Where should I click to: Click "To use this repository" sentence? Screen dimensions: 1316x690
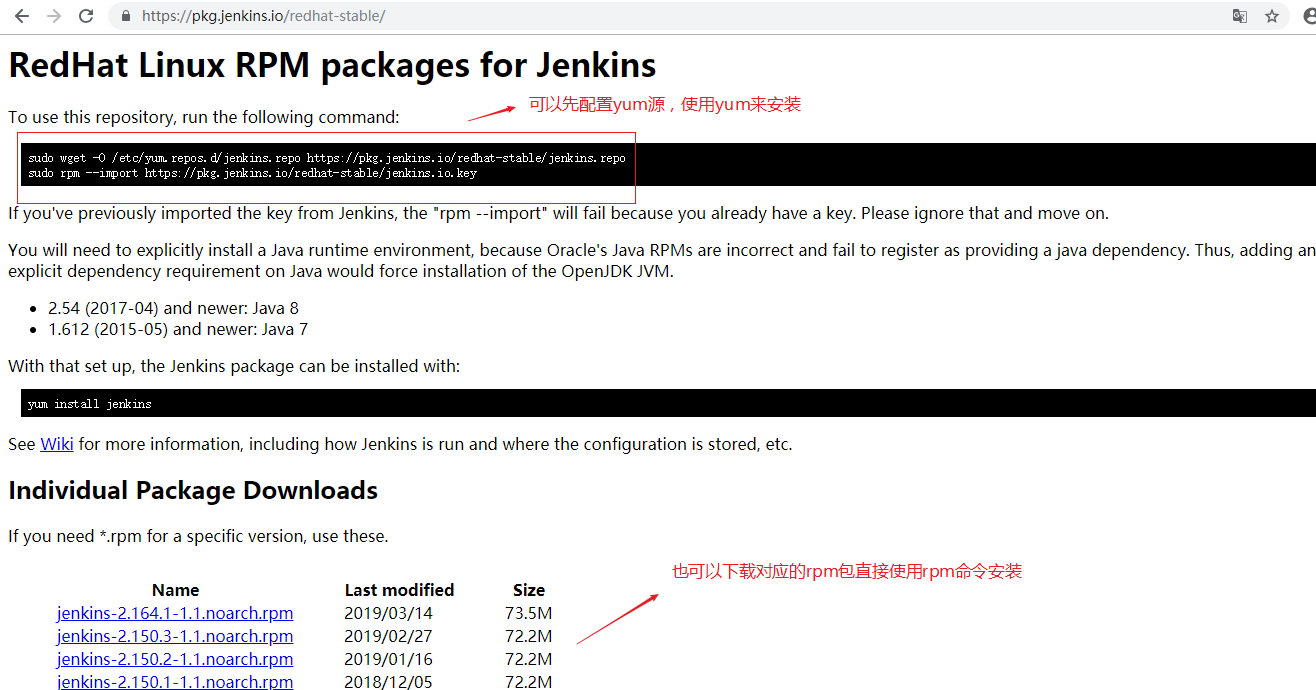(204, 117)
